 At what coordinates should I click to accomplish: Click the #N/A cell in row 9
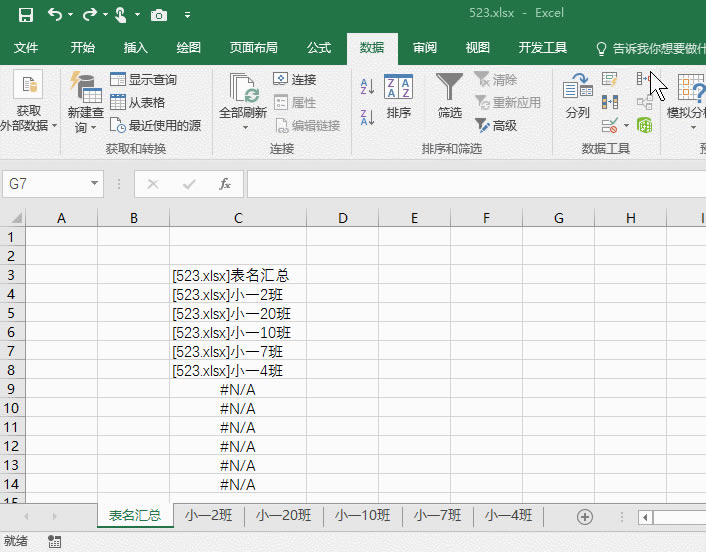pyautogui.click(x=238, y=389)
